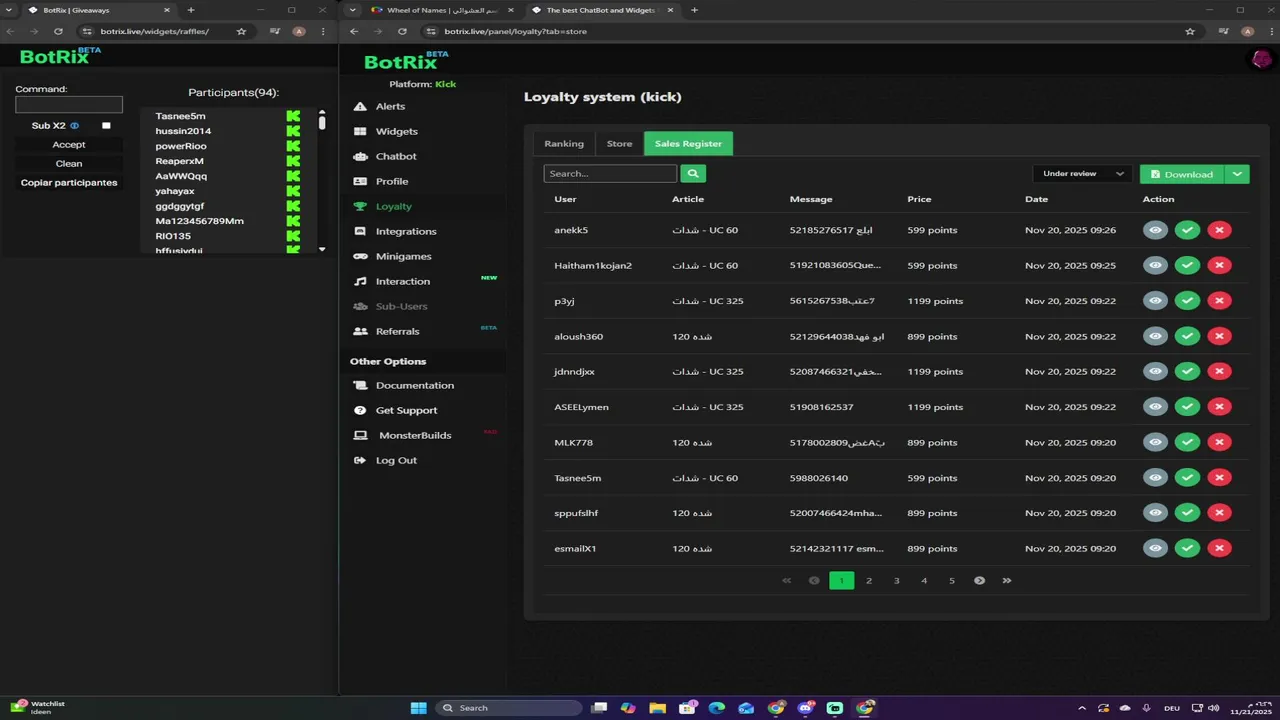Click Copiar participantes button
Screen dimensions: 1280x720
click(x=69, y=183)
